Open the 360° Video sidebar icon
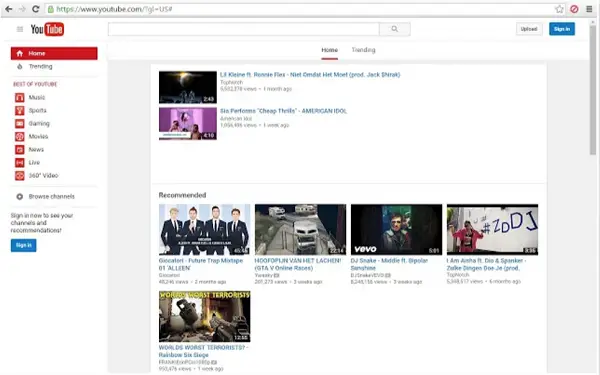 [20, 176]
